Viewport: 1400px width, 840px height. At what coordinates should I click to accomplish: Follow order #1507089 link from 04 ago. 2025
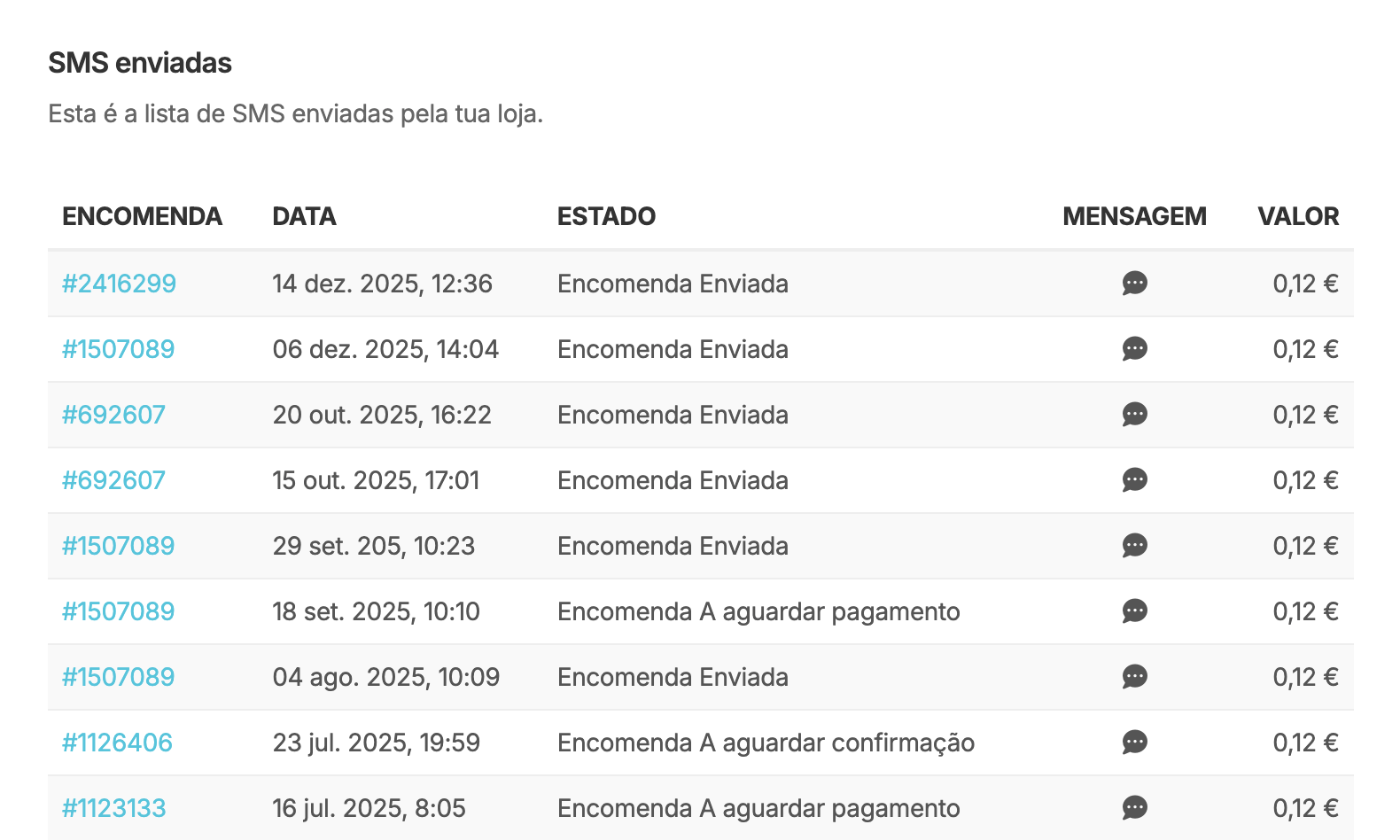tap(118, 677)
